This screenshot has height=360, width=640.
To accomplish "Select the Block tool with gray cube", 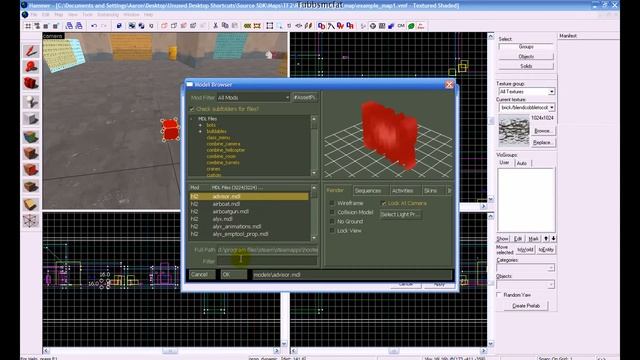I will tap(31, 119).
